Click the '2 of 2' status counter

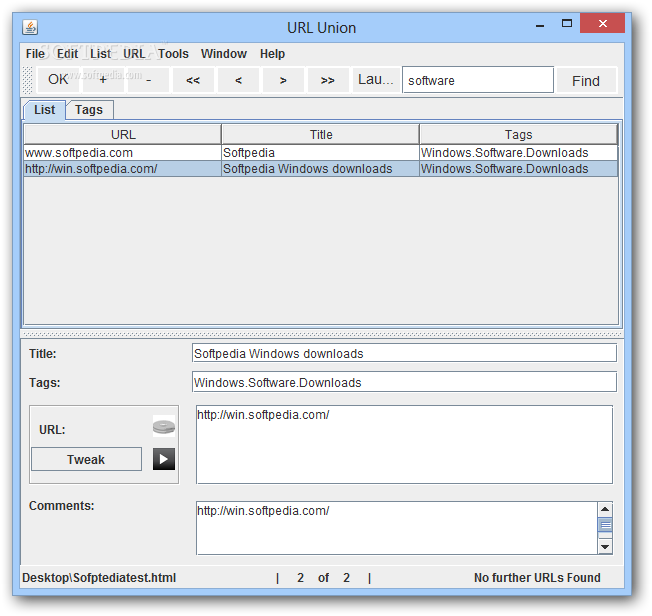click(x=323, y=577)
